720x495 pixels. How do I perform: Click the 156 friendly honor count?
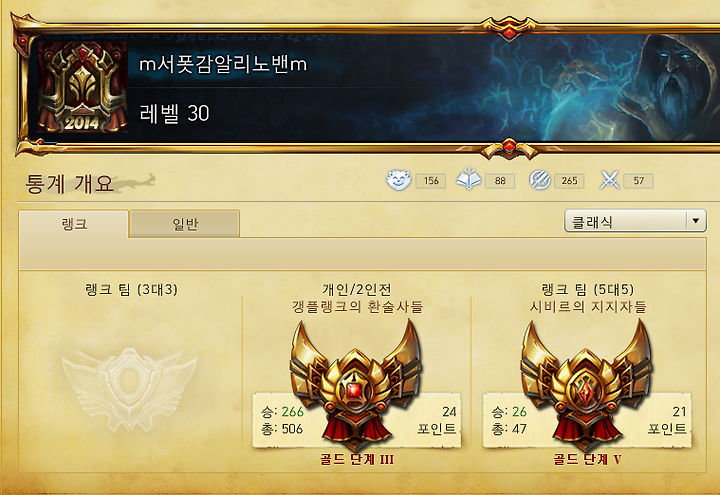(431, 181)
